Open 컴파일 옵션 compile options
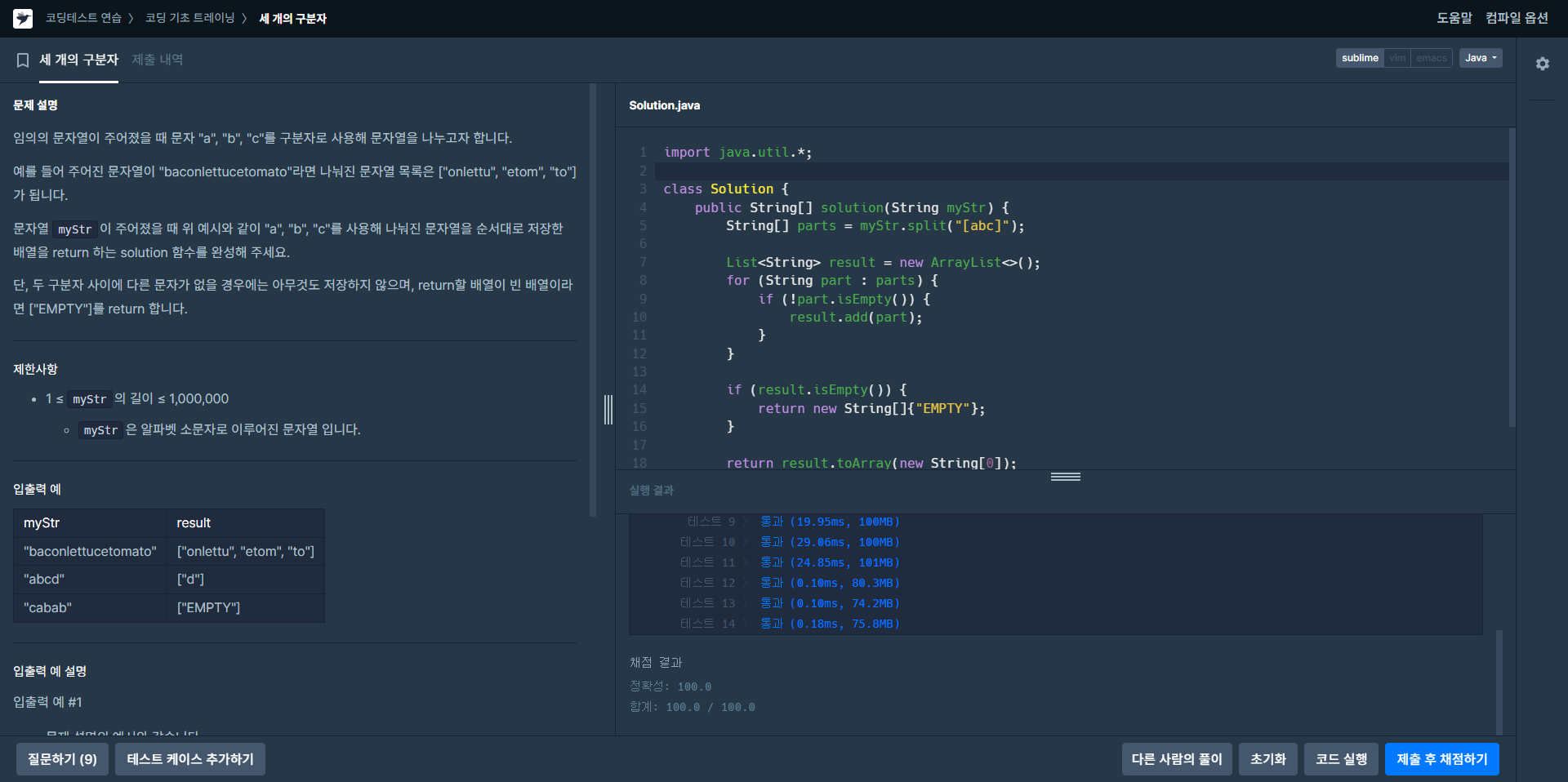This screenshot has height=782, width=1568. 1517,18
